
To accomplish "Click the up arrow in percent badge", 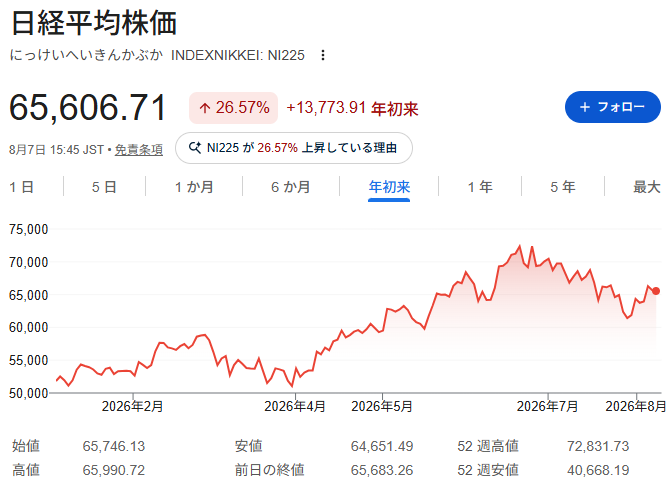I will pos(204,108).
